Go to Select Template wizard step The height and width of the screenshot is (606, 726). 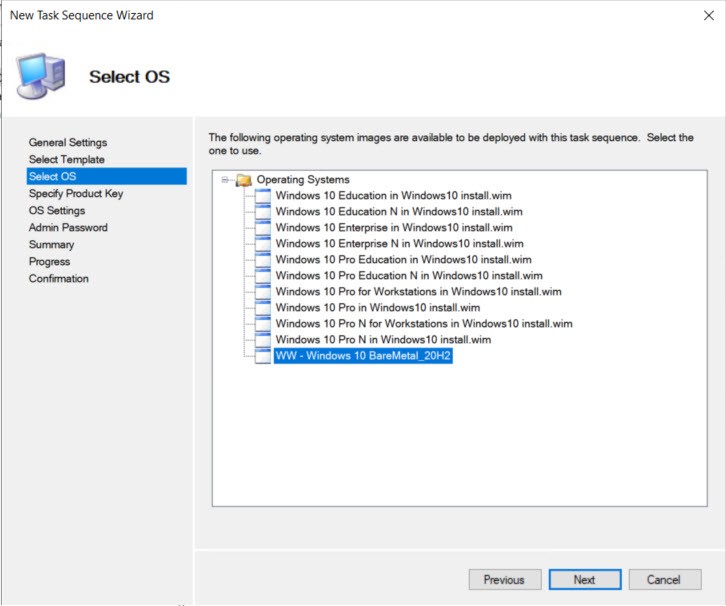point(67,159)
